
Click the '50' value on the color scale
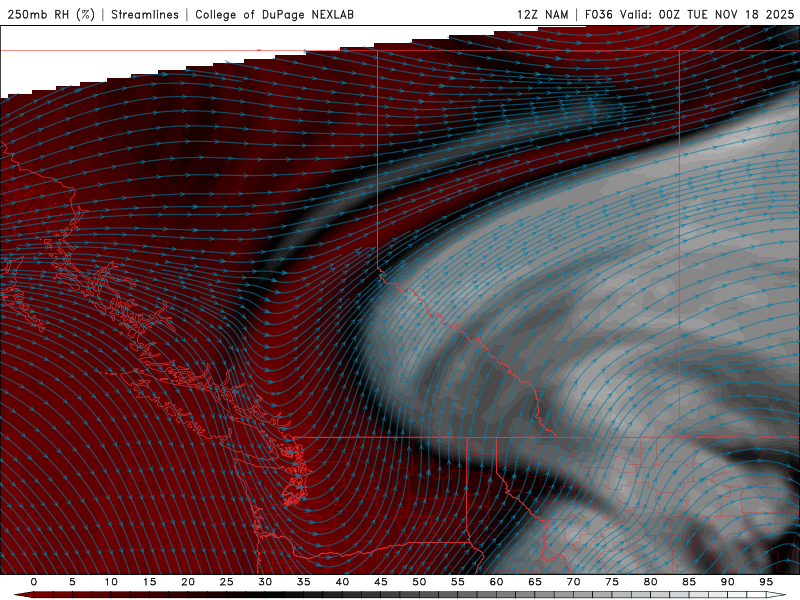click(x=419, y=582)
